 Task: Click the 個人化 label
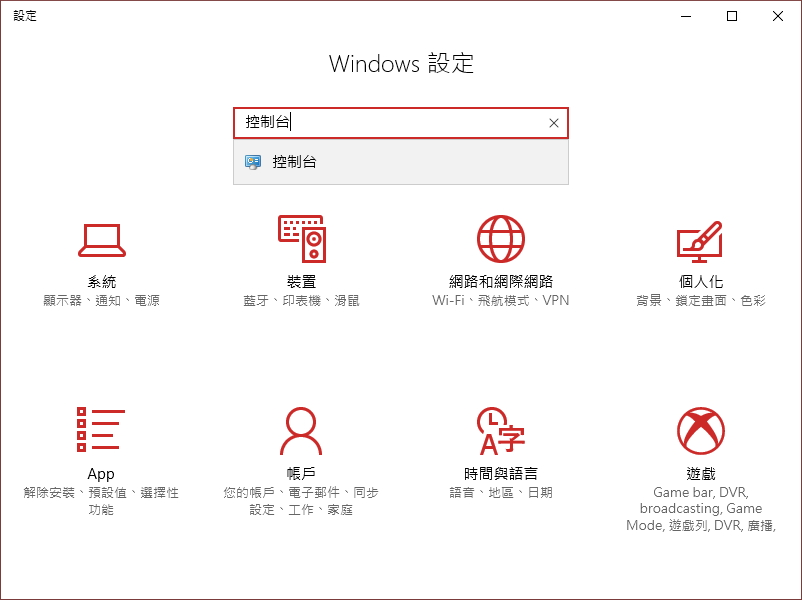pyautogui.click(x=701, y=281)
